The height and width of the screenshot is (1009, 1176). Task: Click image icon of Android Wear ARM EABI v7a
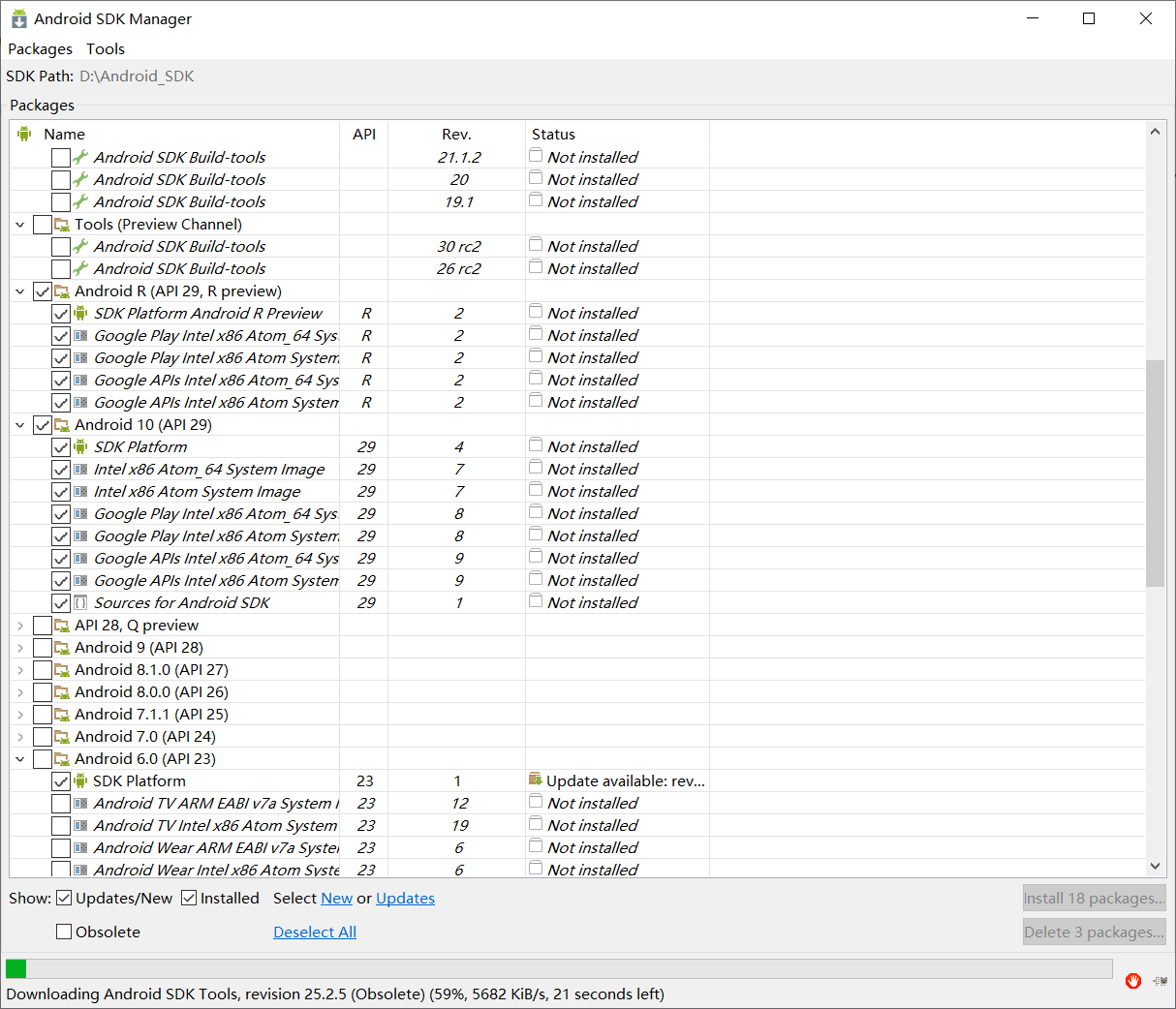click(x=81, y=847)
